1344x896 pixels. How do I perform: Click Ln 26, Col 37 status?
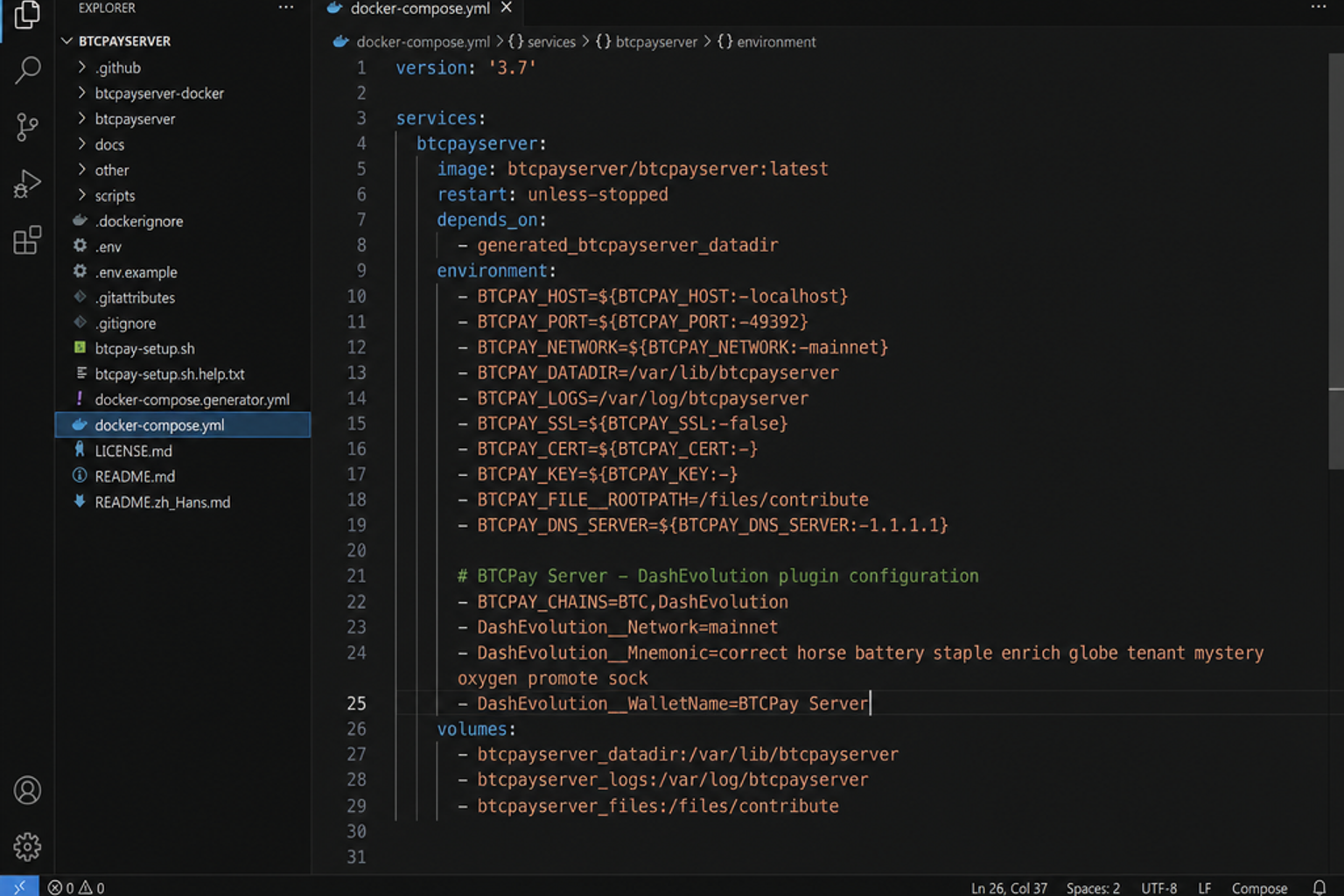click(1009, 888)
